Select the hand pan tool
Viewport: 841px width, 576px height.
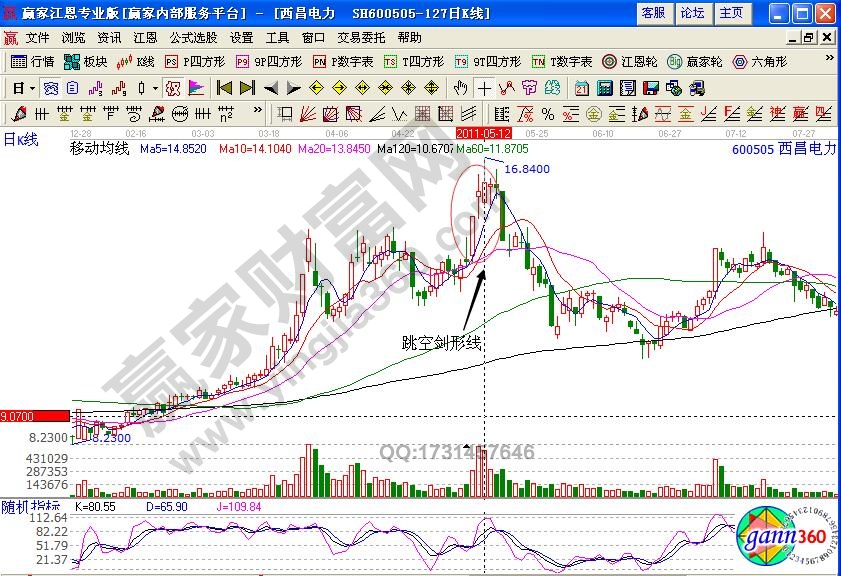tap(460, 88)
